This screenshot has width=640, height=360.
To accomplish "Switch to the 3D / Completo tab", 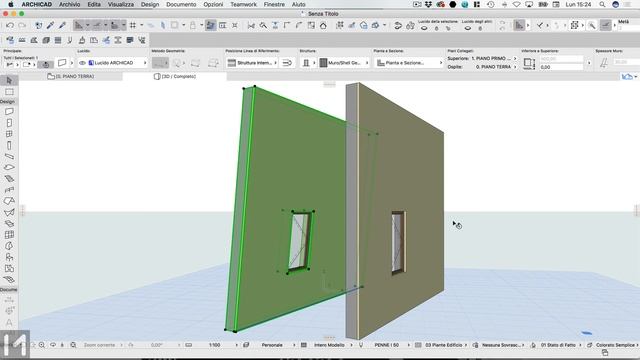I will (x=175, y=76).
